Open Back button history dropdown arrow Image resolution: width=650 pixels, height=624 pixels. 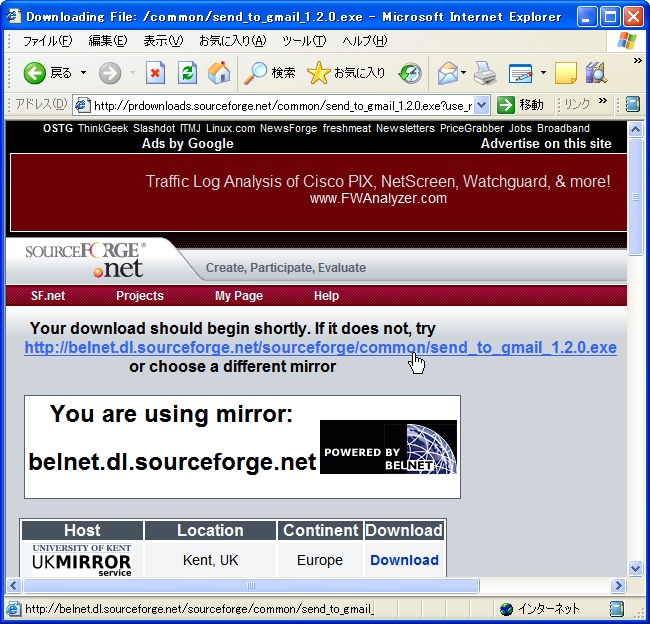click(83, 73)
